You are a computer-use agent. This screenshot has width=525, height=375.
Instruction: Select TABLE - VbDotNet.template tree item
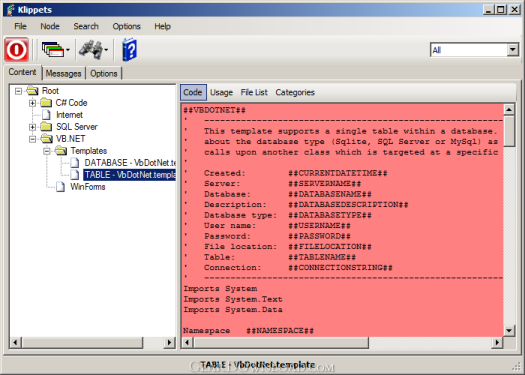point(130,175)
